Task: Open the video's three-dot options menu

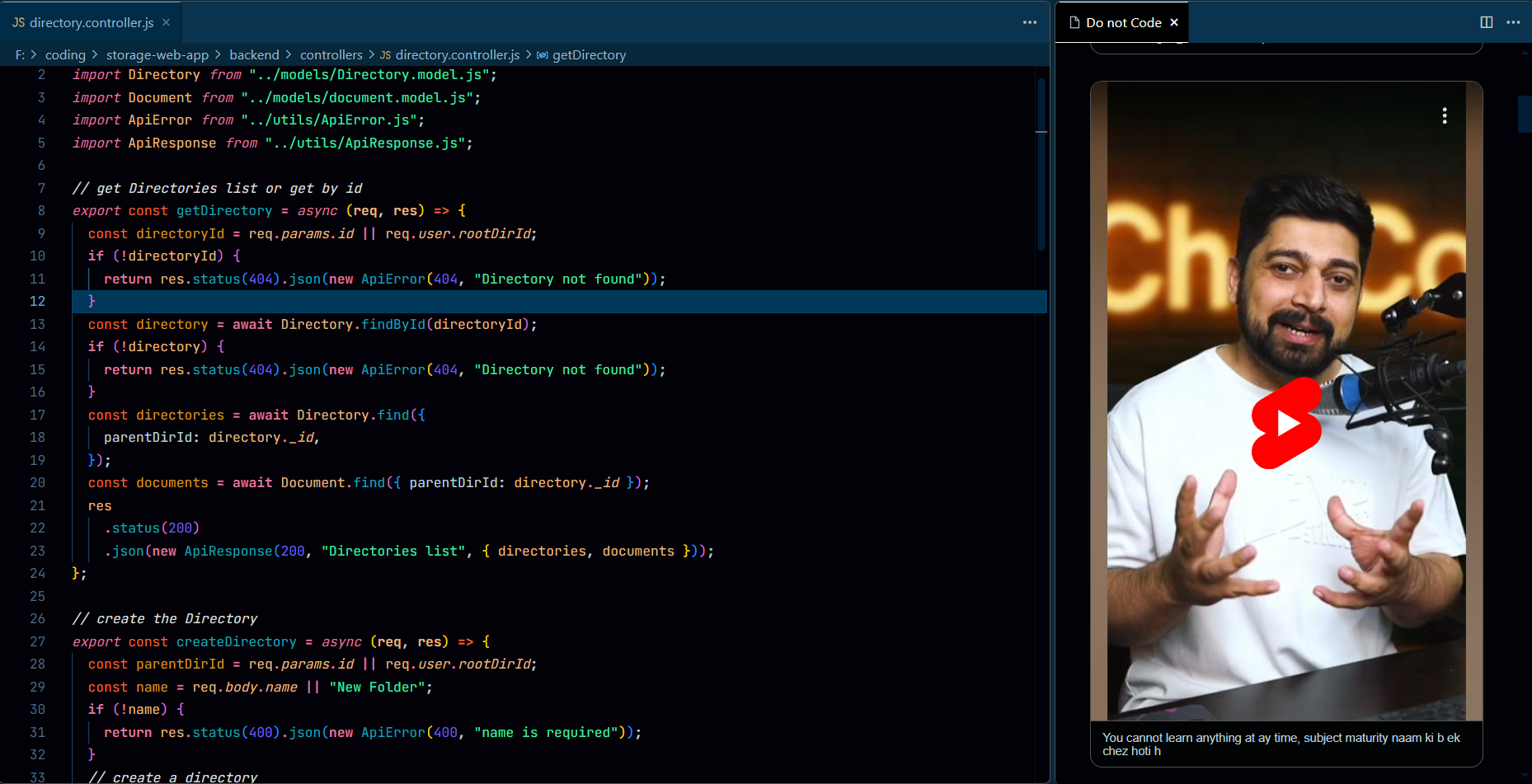Action: (x=1444, y=116)
